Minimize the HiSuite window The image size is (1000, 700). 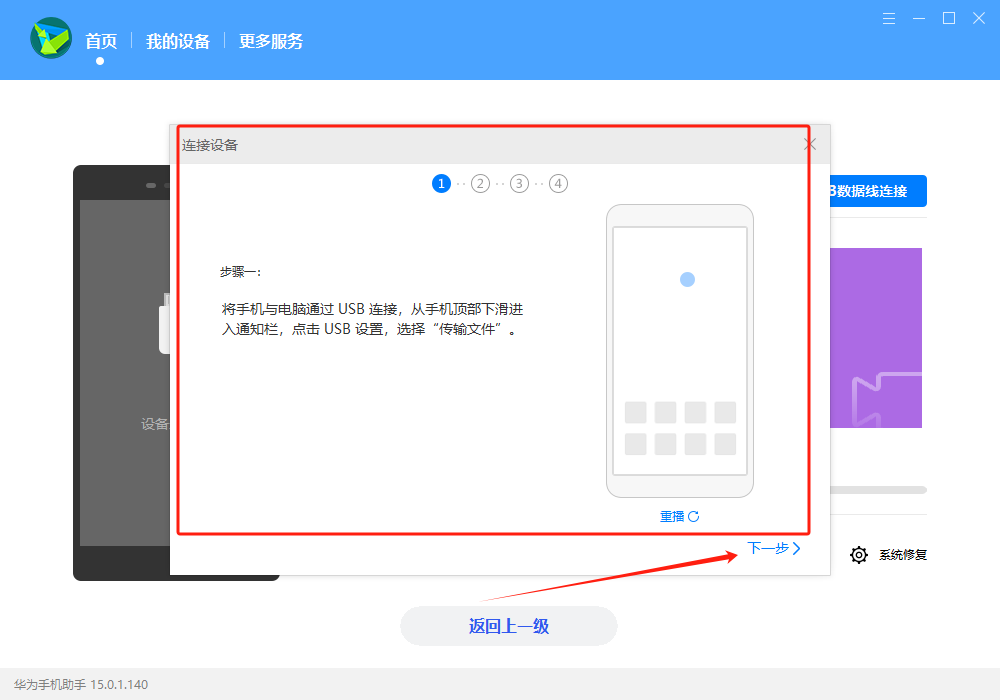click(x=919, y=18)
